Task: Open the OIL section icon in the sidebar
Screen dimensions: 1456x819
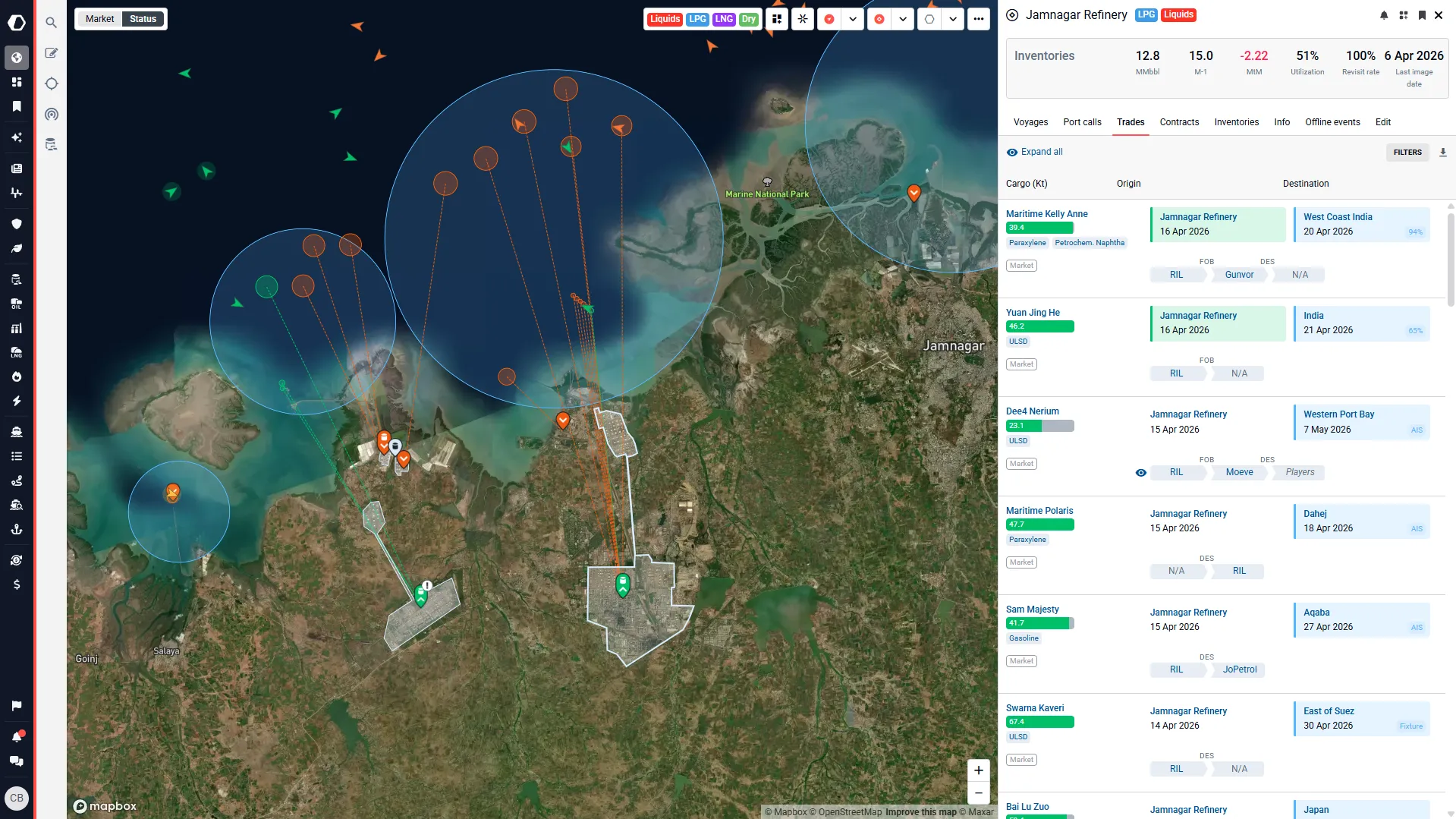Action: tap(17, 304)
